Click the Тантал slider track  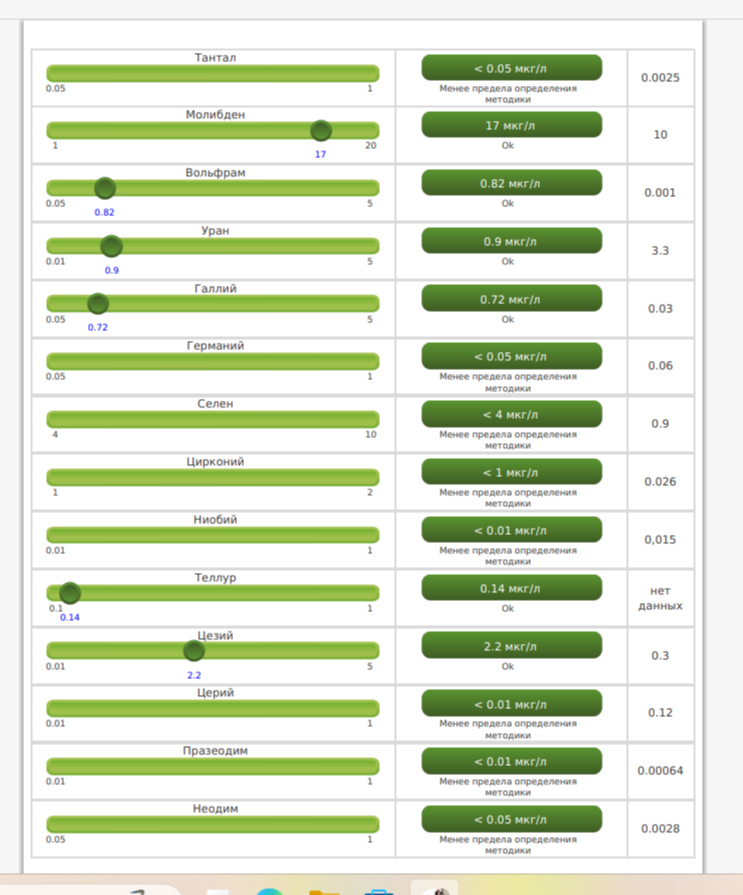click(x=212, y=73)
